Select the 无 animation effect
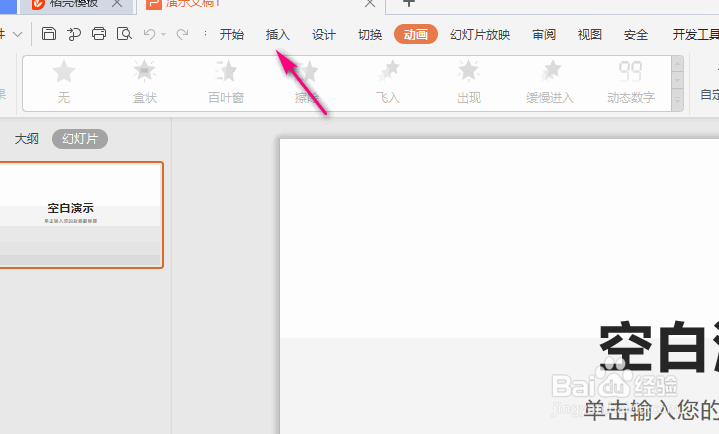Viewport: 719px width, 434px height. pos(64,83)
